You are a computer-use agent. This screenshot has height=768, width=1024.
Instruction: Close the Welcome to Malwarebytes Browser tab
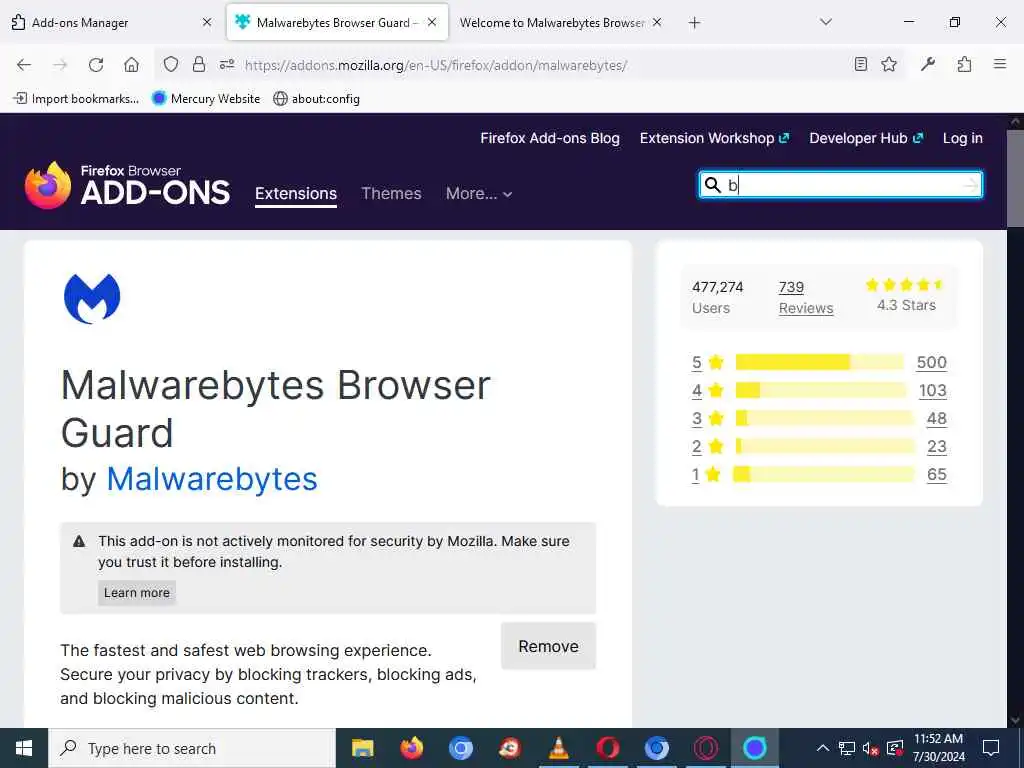(657, 22)
